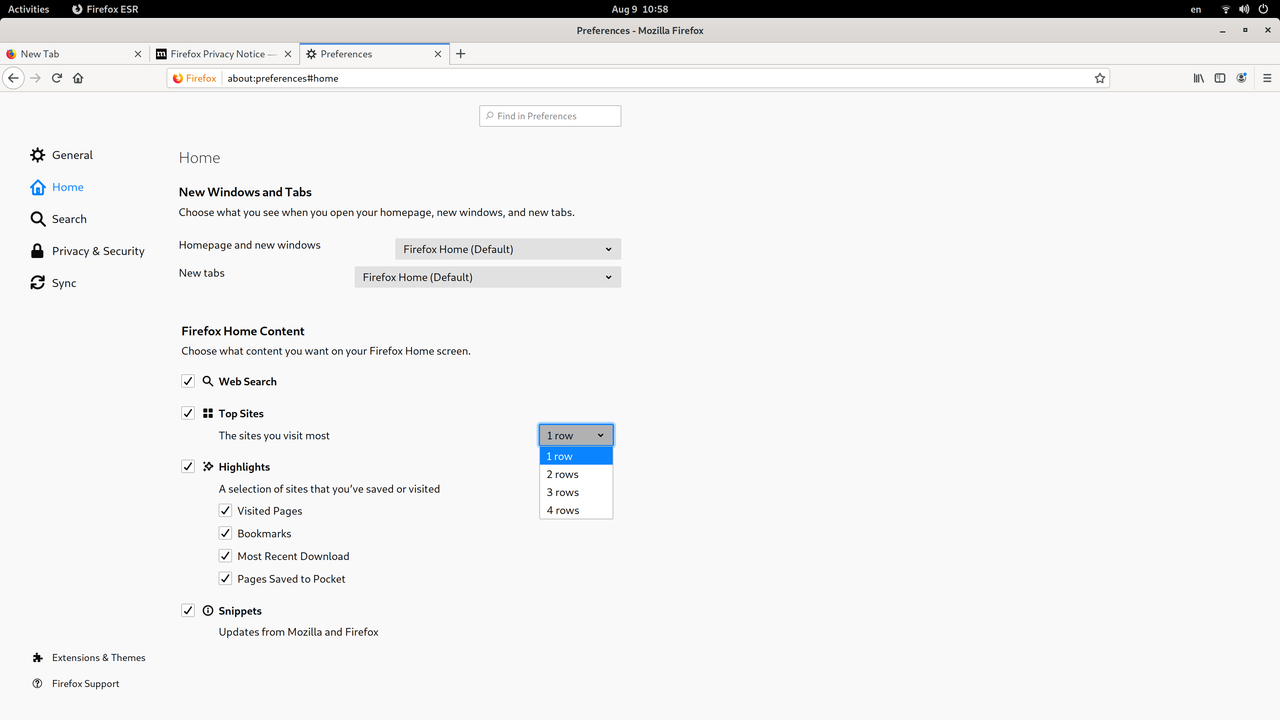The width and height of the screenshot is (1280, 720).
Task: Click the Forward navigation arrow
Action: (35, 78)
